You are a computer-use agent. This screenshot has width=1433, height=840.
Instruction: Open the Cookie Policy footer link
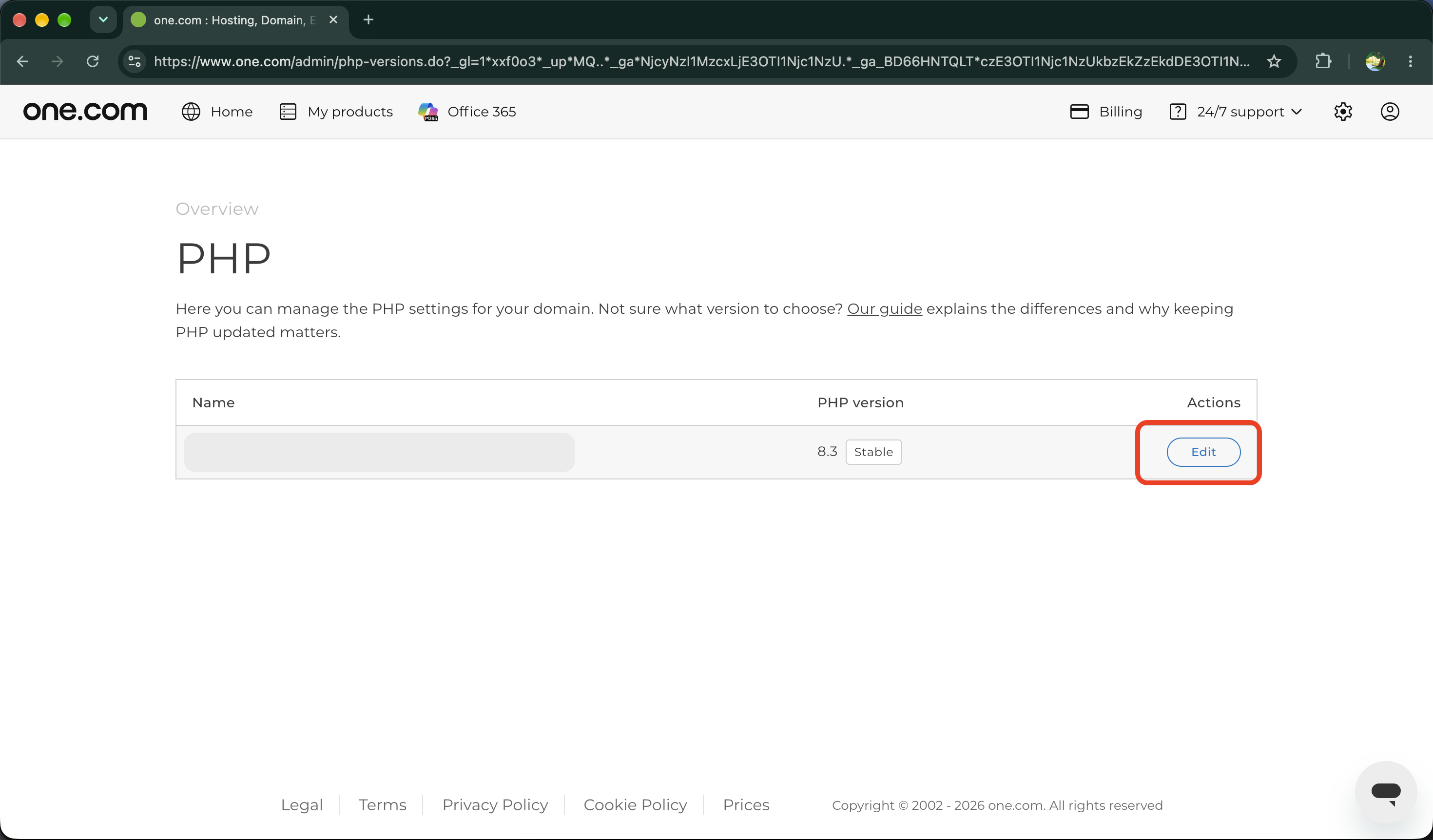click(635, 805)
